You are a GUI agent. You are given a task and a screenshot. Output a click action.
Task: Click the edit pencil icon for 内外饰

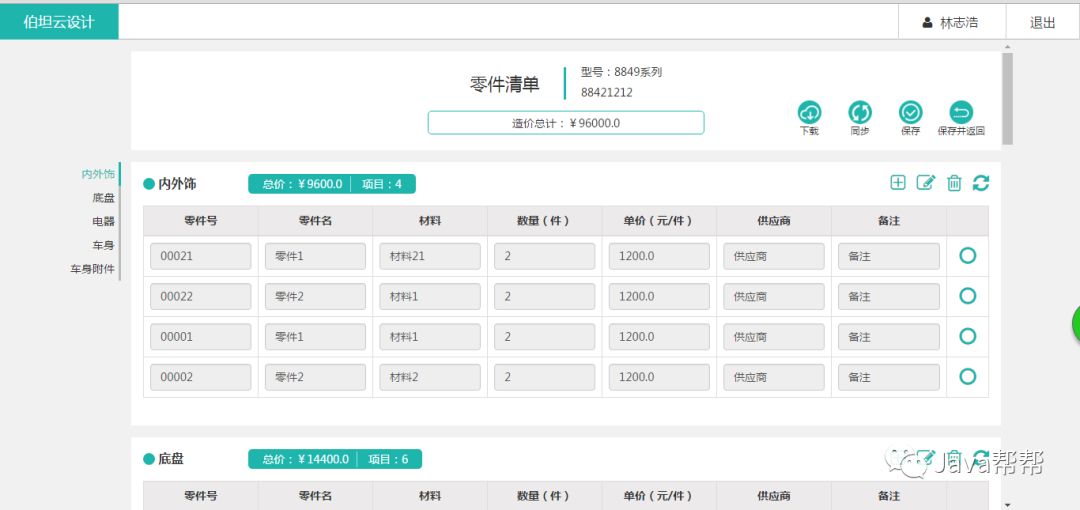(x=926, y=182)
